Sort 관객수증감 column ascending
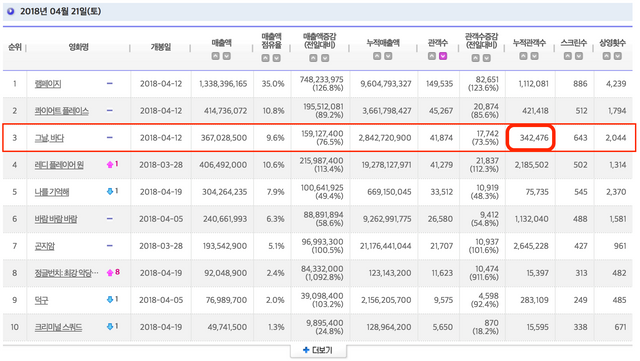 point(476,58)
